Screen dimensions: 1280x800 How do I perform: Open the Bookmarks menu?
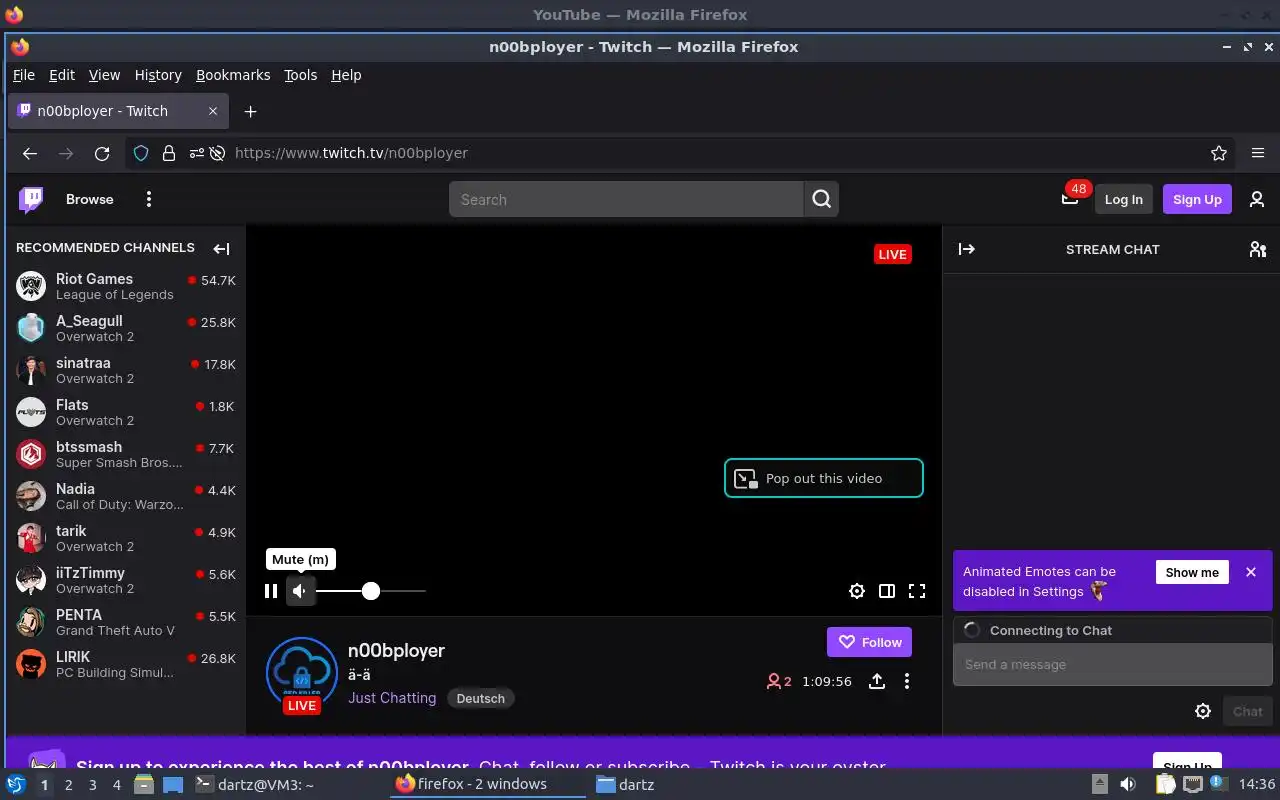point(233,75)
